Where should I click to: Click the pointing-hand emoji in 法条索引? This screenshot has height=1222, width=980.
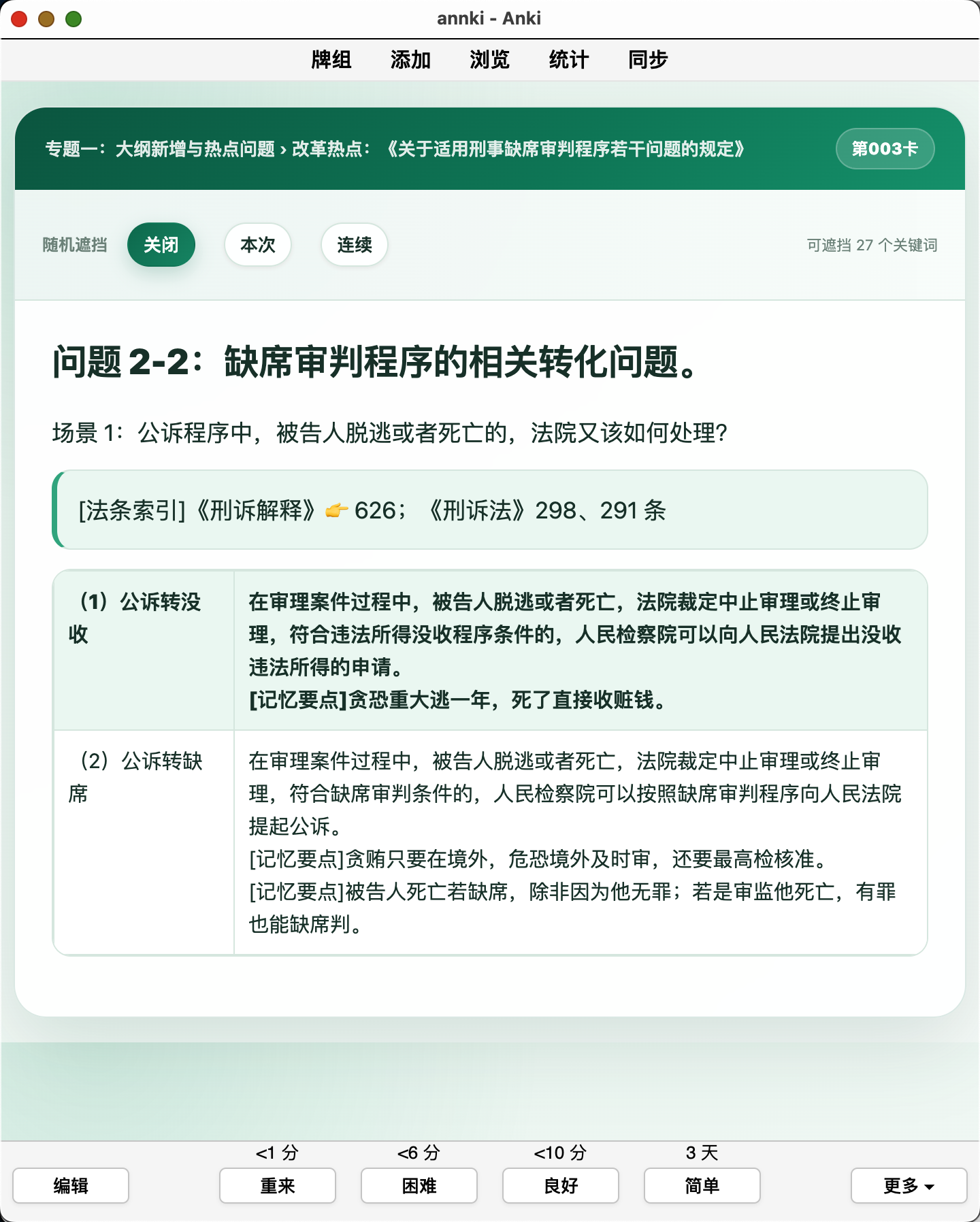coord(336,510)
